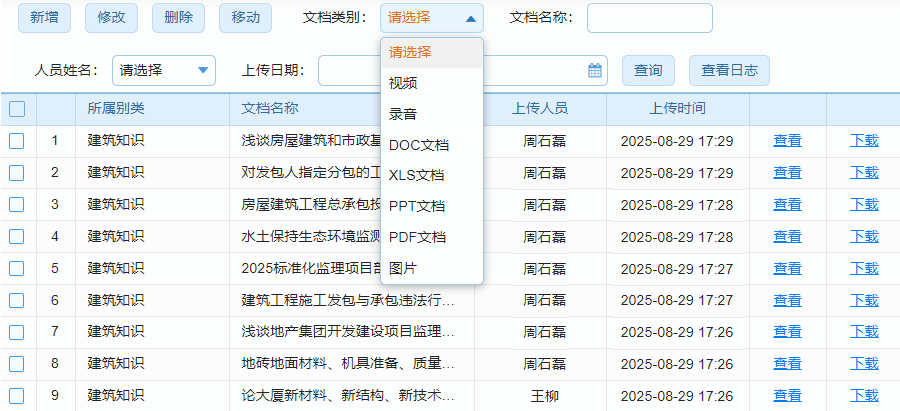Image resolution: width=900 pixels, height=411 pixels.
Task: Pick 图片 from the dropdown options
Action: (x=404, y=268)
